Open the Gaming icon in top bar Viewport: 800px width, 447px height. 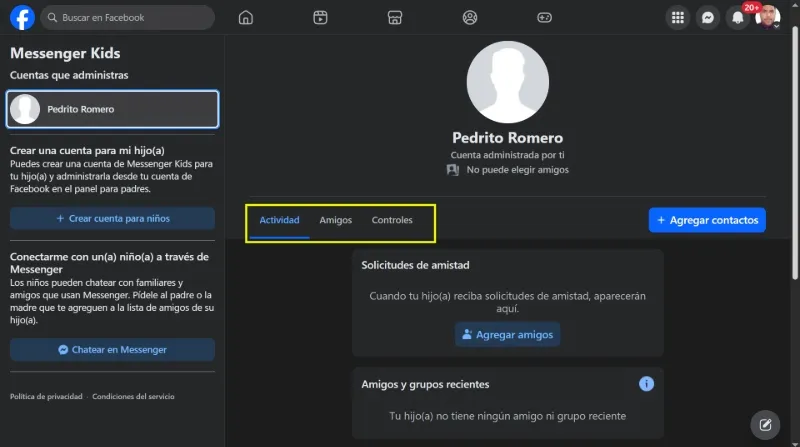pos(544,17)
